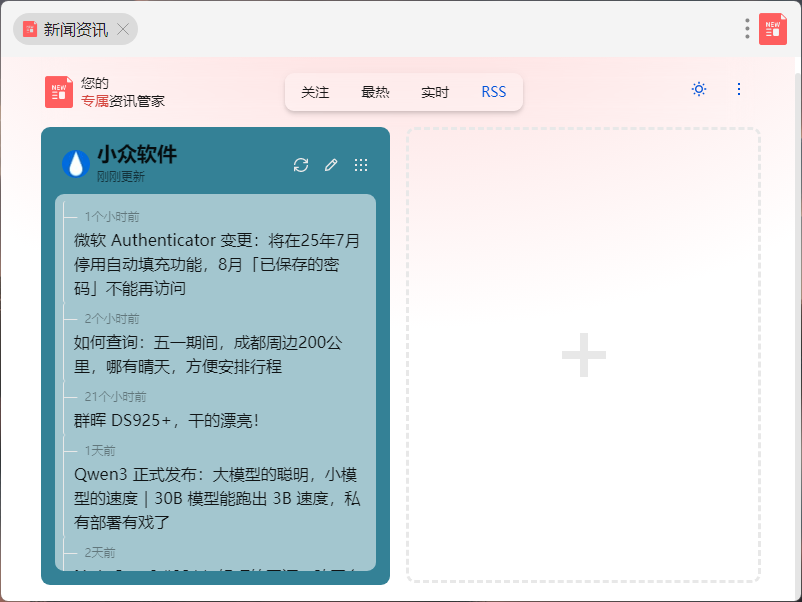Image resolution: width=802 pixels, height=602 pixels.
Task: Click the 专属资讯管家 slogan text
Action: (123, 101)
